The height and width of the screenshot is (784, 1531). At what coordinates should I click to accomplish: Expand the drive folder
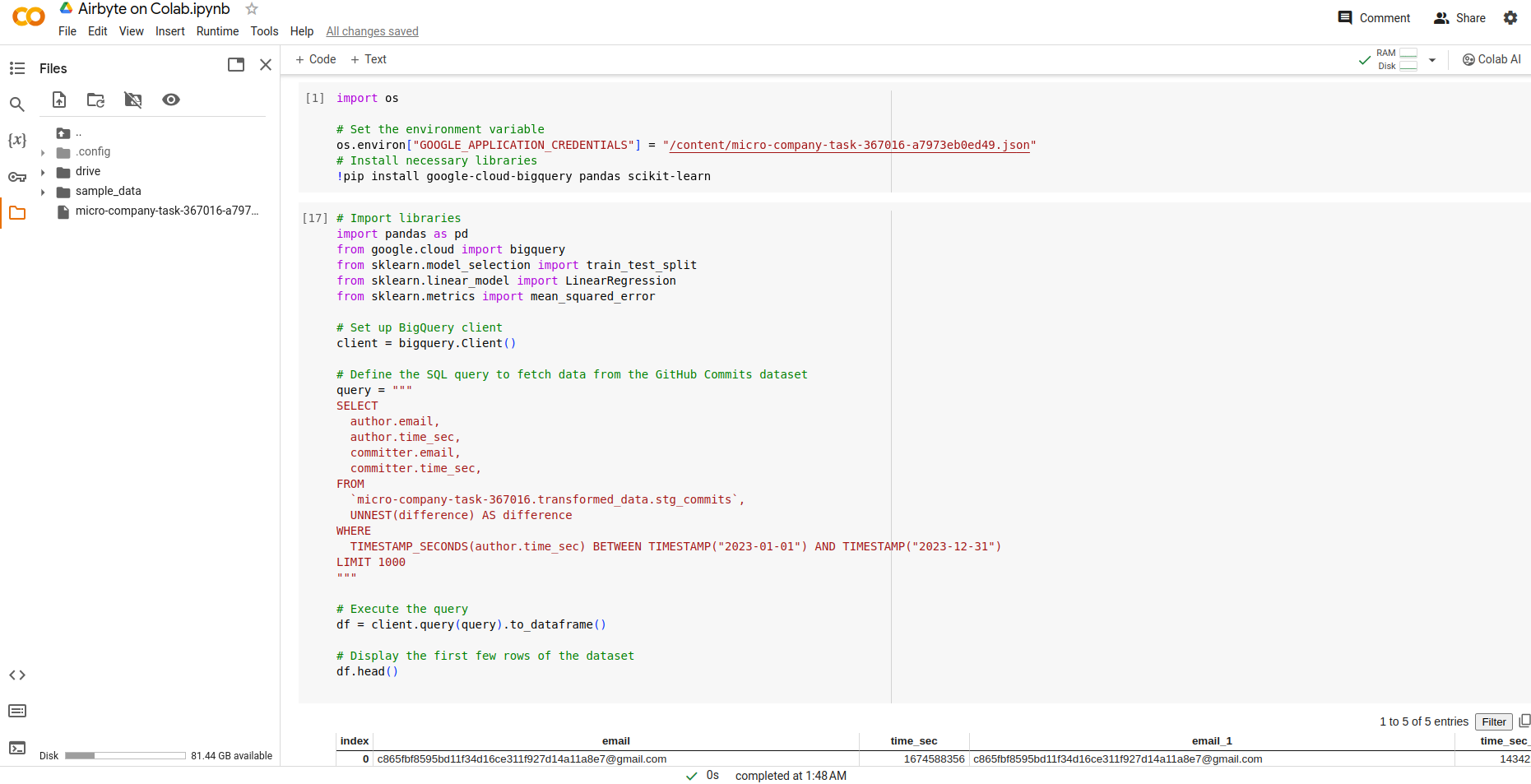click(43, 171)
